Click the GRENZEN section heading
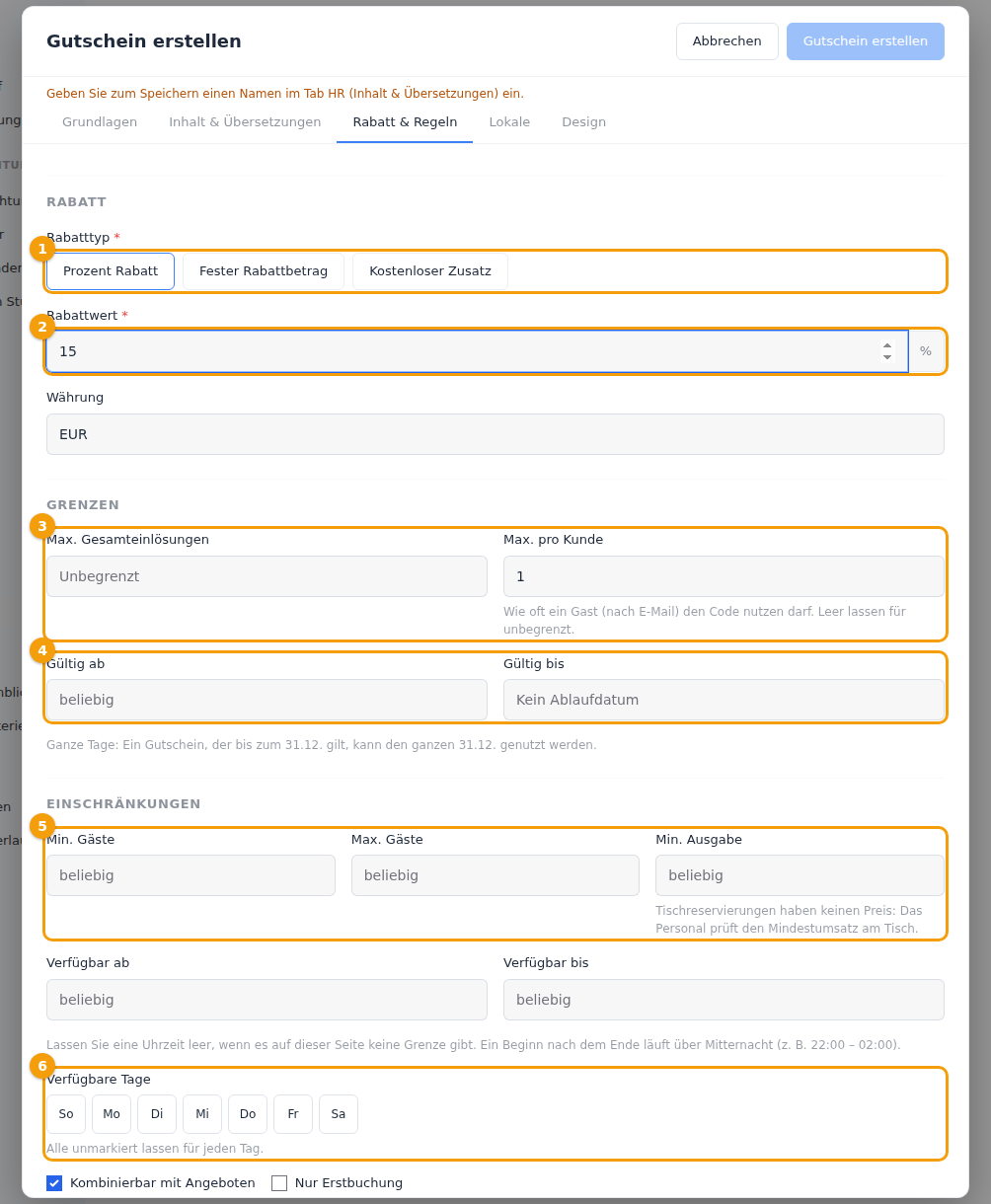 83,505
